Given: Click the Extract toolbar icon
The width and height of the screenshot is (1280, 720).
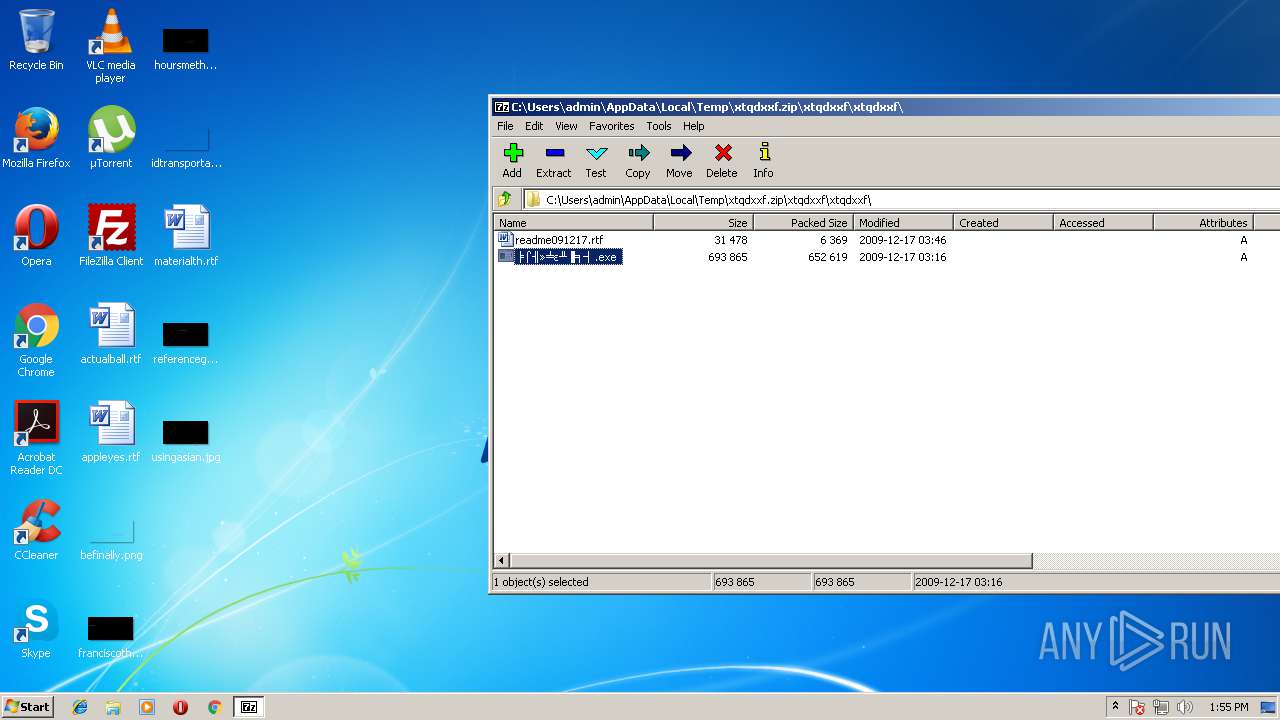Looking at the screenshot, I should click(554, 160).
